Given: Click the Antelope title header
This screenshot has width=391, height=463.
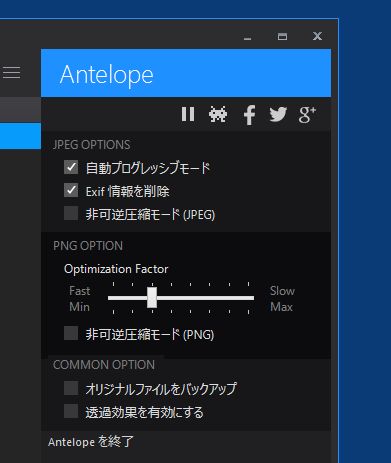Looking at the screenshot, I should coord(186,73).
